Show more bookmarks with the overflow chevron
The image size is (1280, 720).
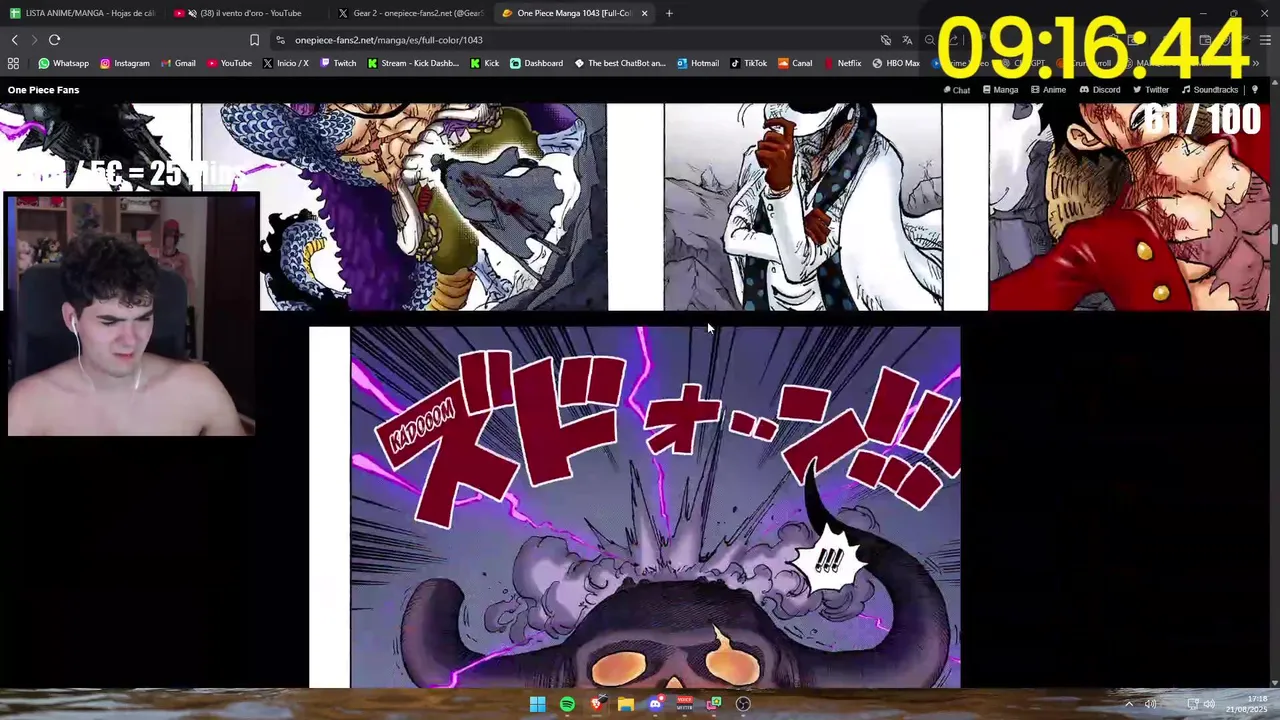coord(1256,63)
